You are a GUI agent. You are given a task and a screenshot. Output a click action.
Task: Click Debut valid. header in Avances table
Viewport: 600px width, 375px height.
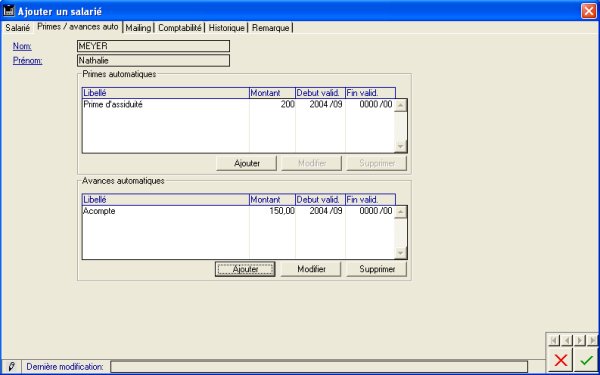(321, 199)
